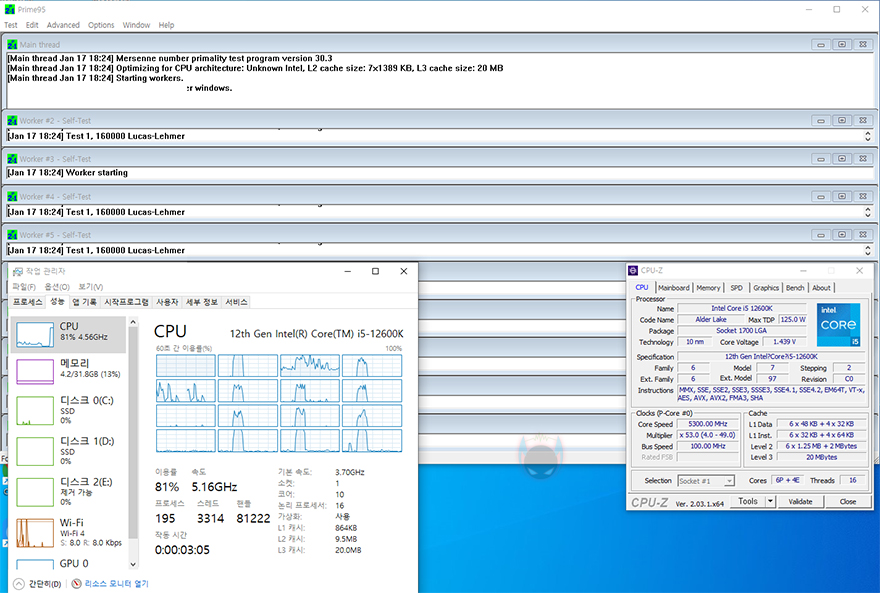This screenshot has height=593, width=880.
Task: Maximize the Worker #4 child window
Action: (842, 196)
